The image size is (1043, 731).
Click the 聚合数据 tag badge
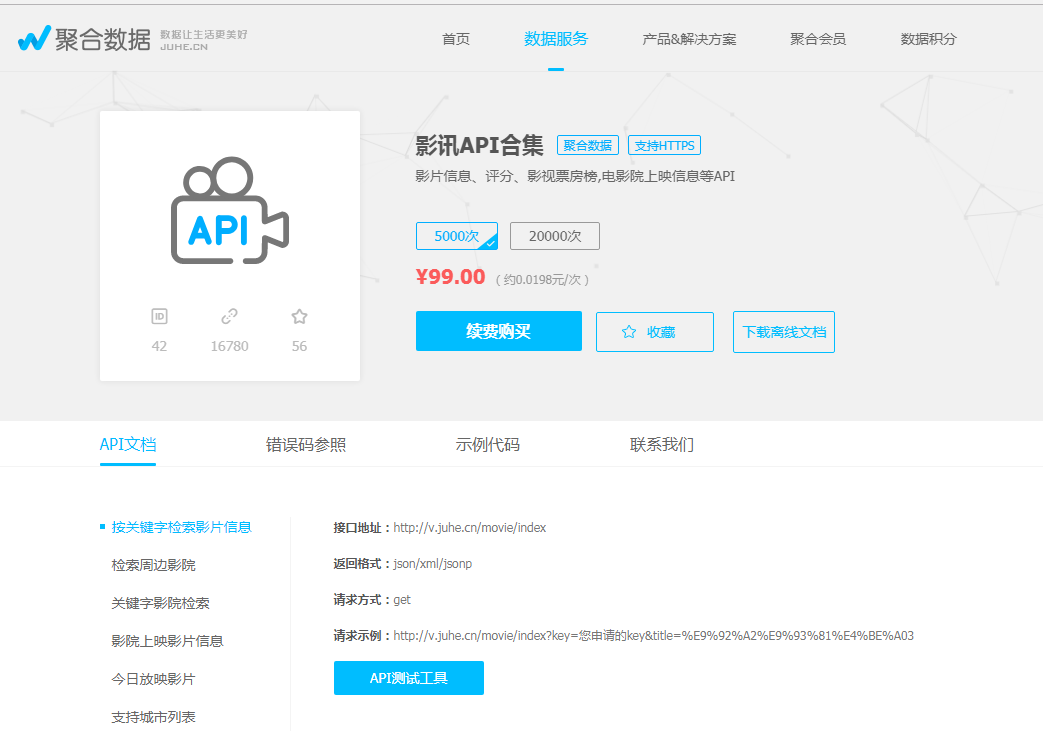coord(588,145)
